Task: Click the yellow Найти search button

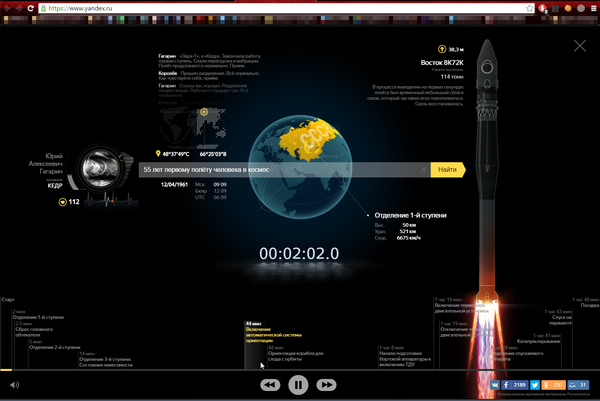Action: 447,170
